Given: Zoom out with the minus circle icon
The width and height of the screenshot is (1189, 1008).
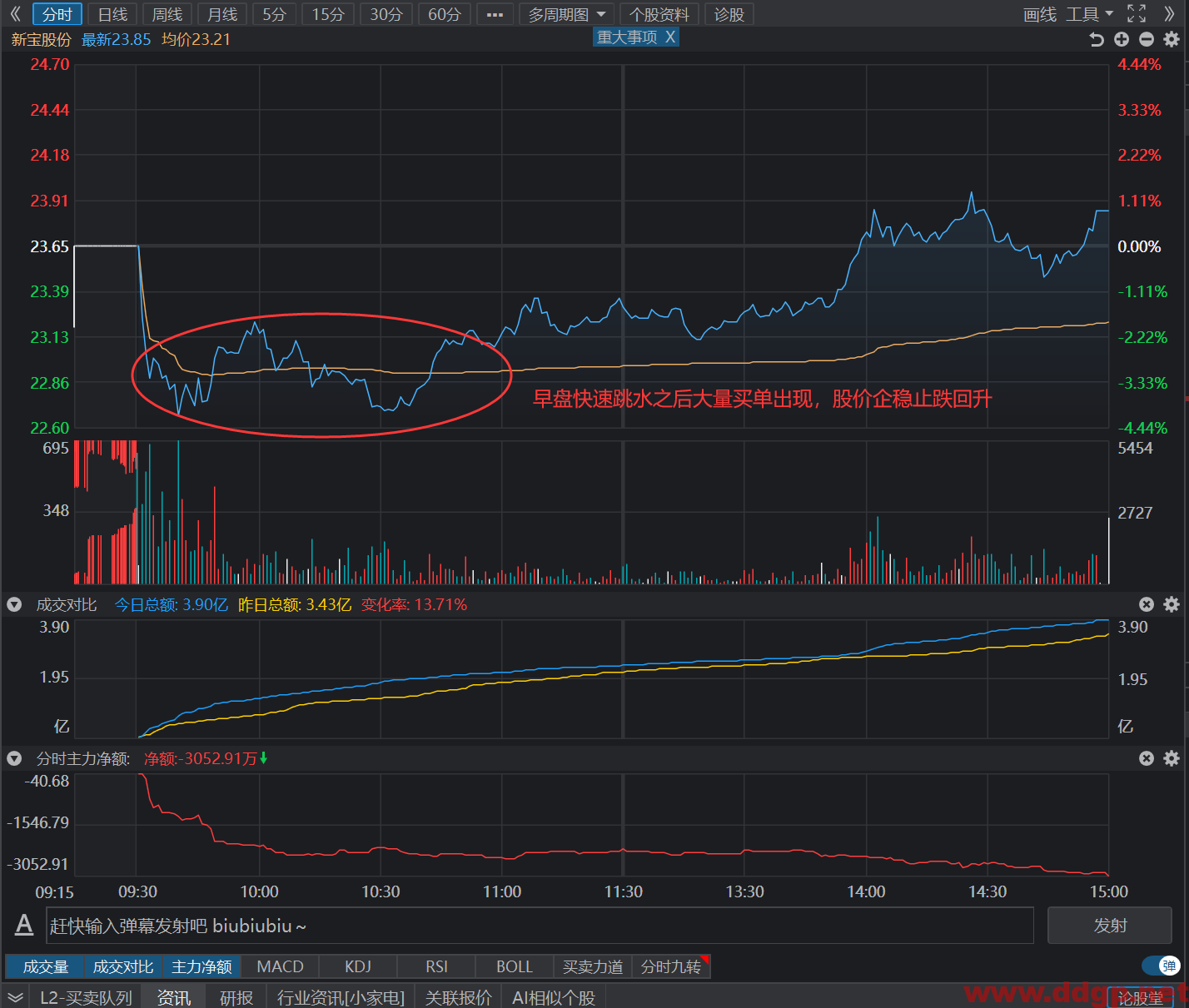Looking at the screenshot, I should [1147, 39].
